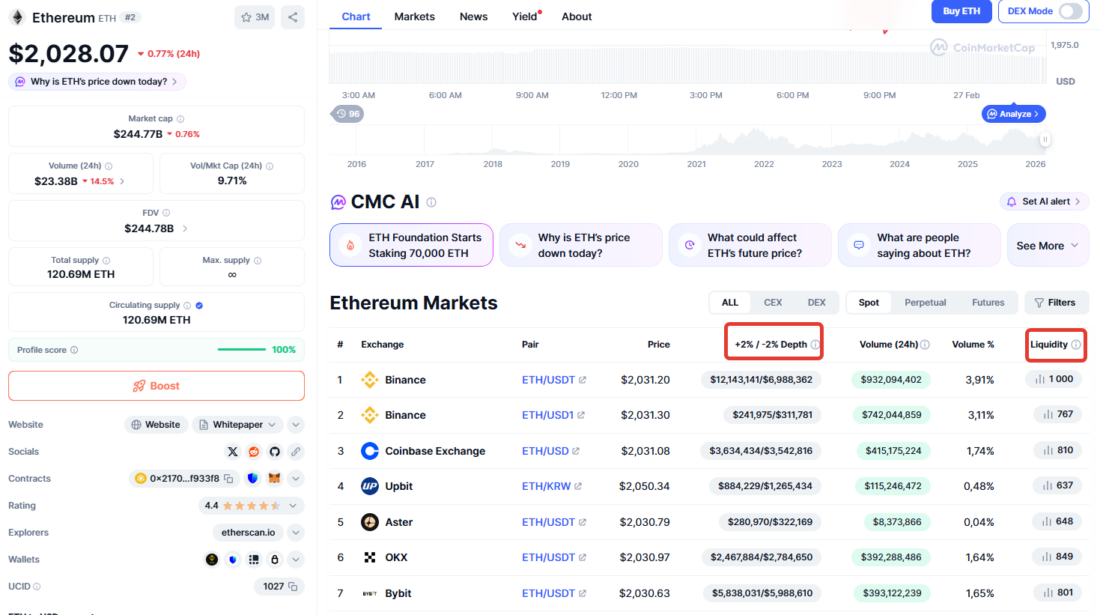Click the Analyze button on chart
Image resolution: width=1100 pixels, height=615 pixels.
1014,114
